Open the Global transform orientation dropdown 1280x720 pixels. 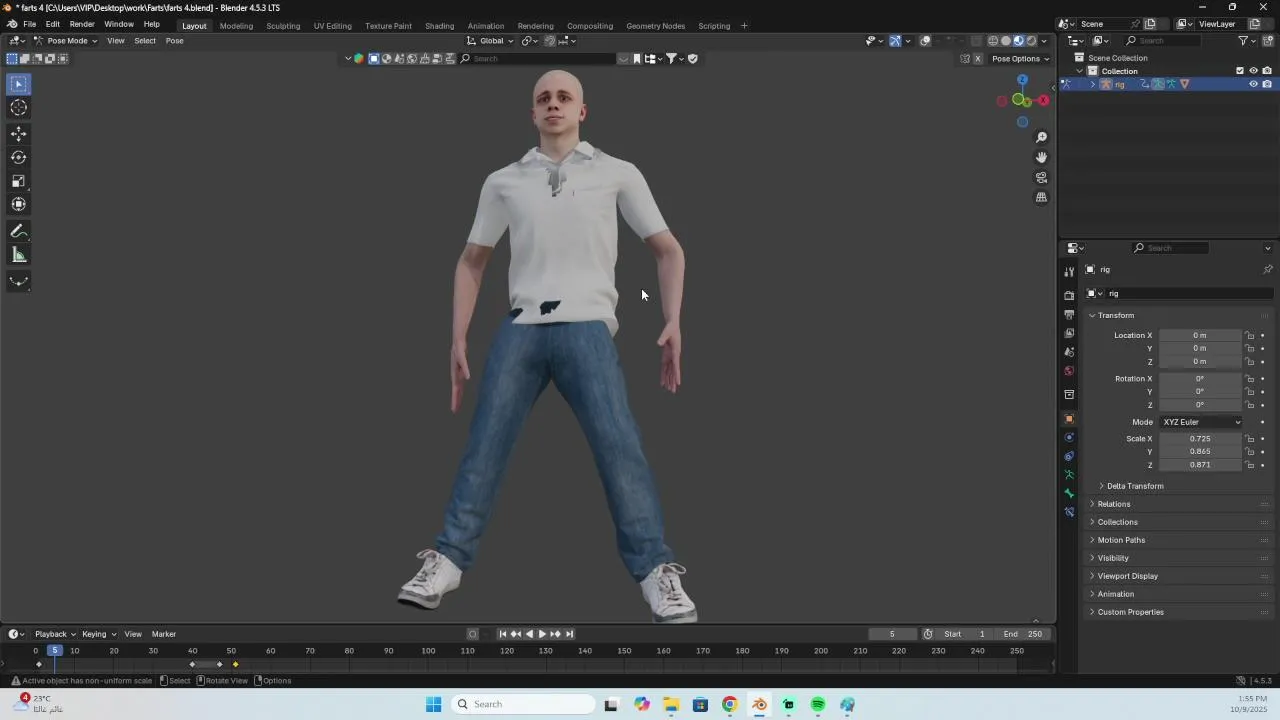click(491, 41)
